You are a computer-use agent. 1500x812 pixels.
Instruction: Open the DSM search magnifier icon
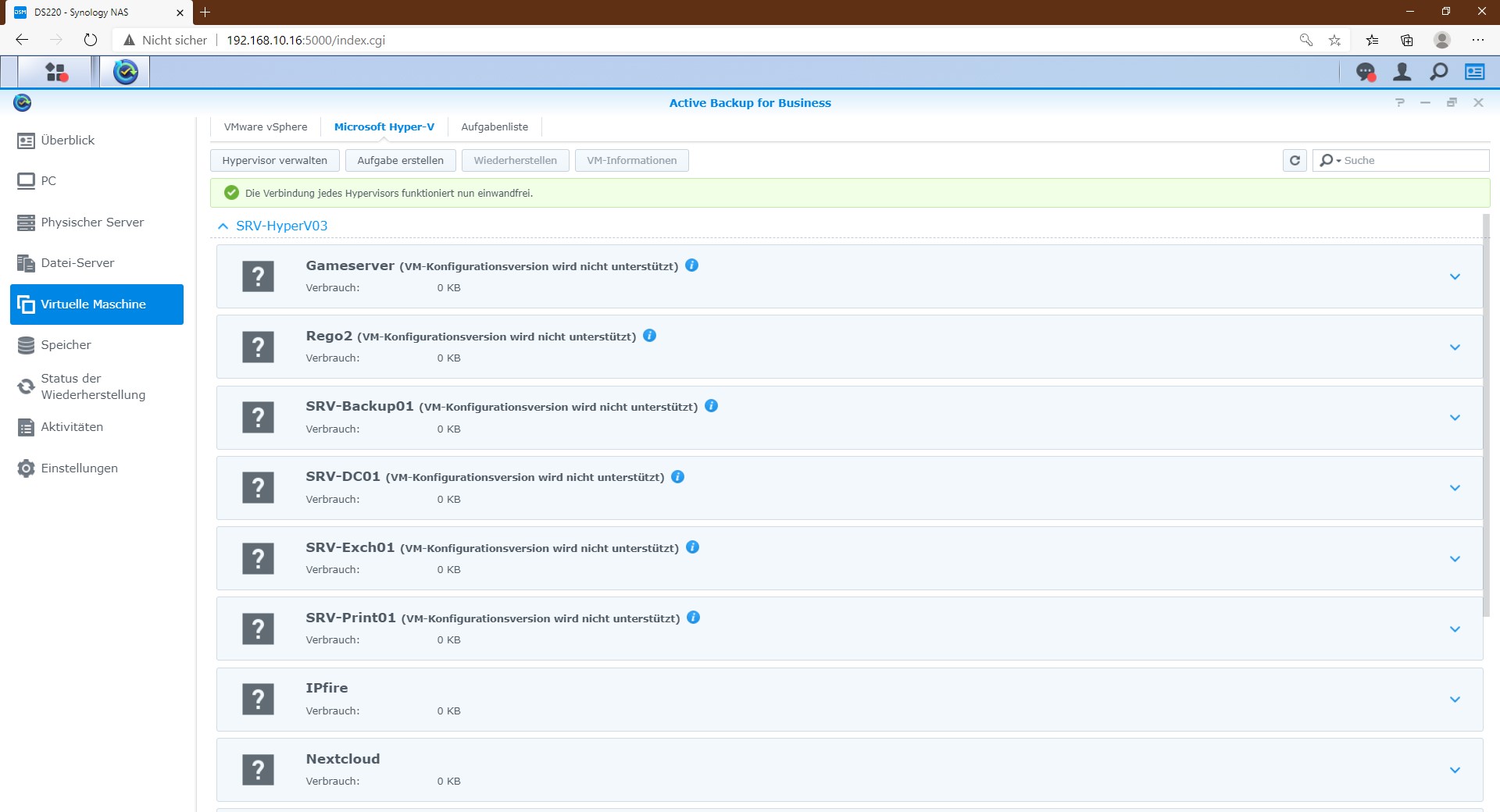1438,72
